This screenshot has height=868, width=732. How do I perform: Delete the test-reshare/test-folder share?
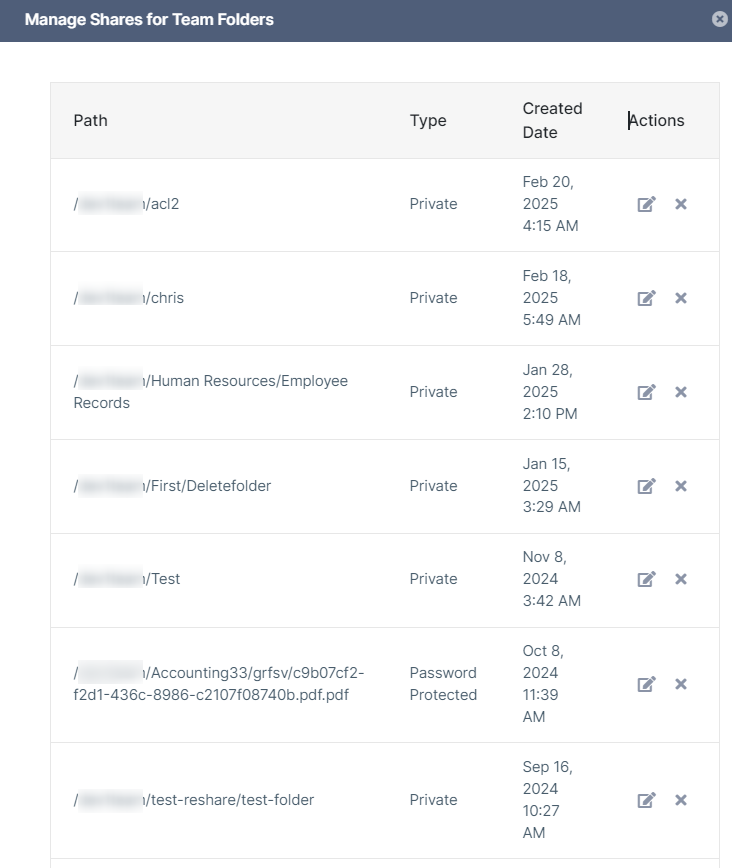[681, 800]
